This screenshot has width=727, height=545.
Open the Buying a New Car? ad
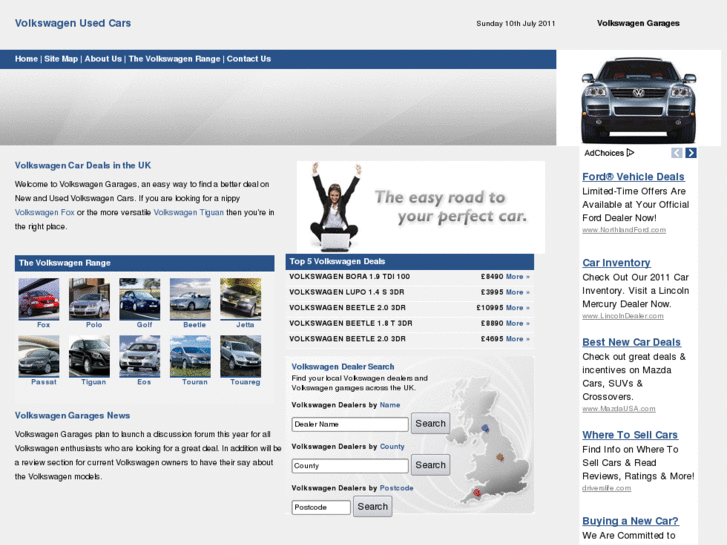[x=630, y=521]
